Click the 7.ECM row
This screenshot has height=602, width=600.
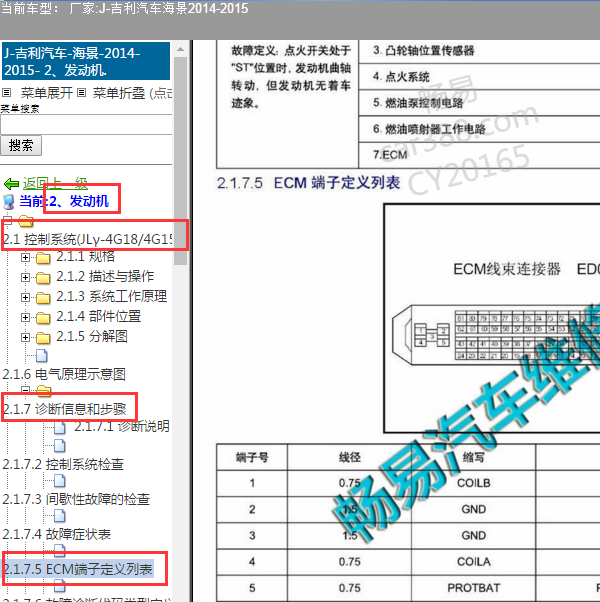(479, 155)
